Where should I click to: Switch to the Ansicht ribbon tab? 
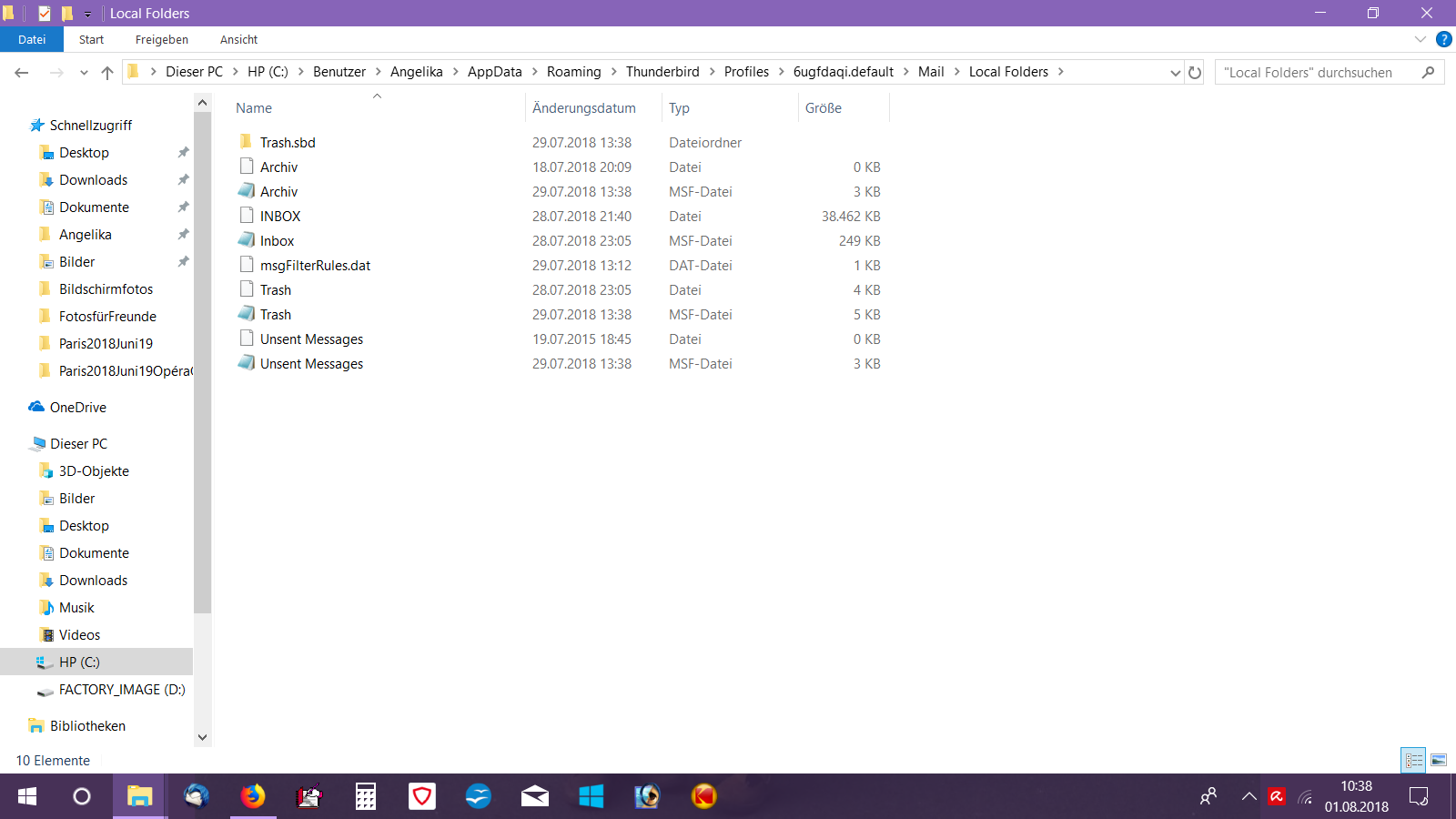pyautogui.click(x=238, y=39)
